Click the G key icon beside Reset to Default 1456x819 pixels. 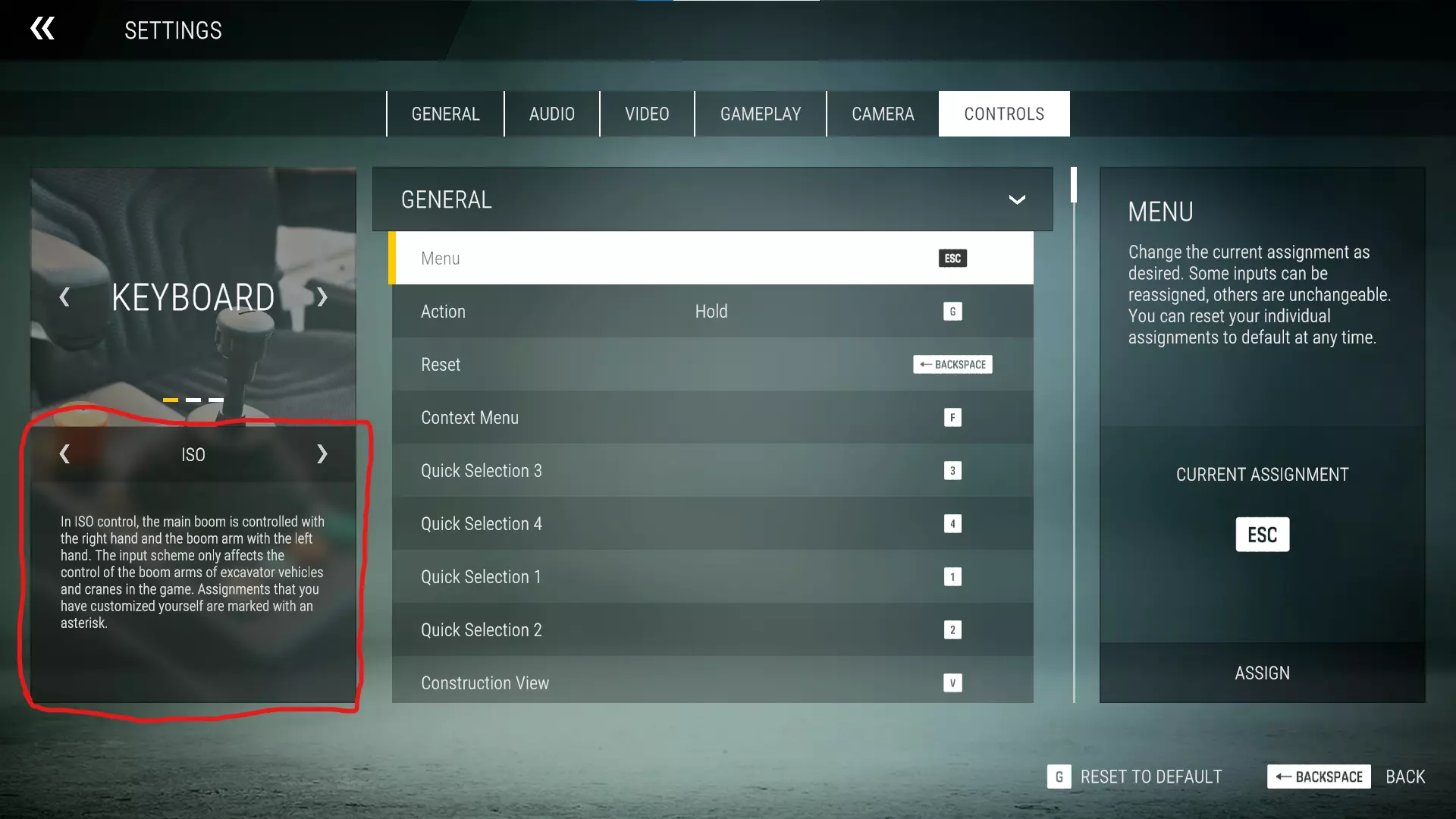[x=1059, y=777]
